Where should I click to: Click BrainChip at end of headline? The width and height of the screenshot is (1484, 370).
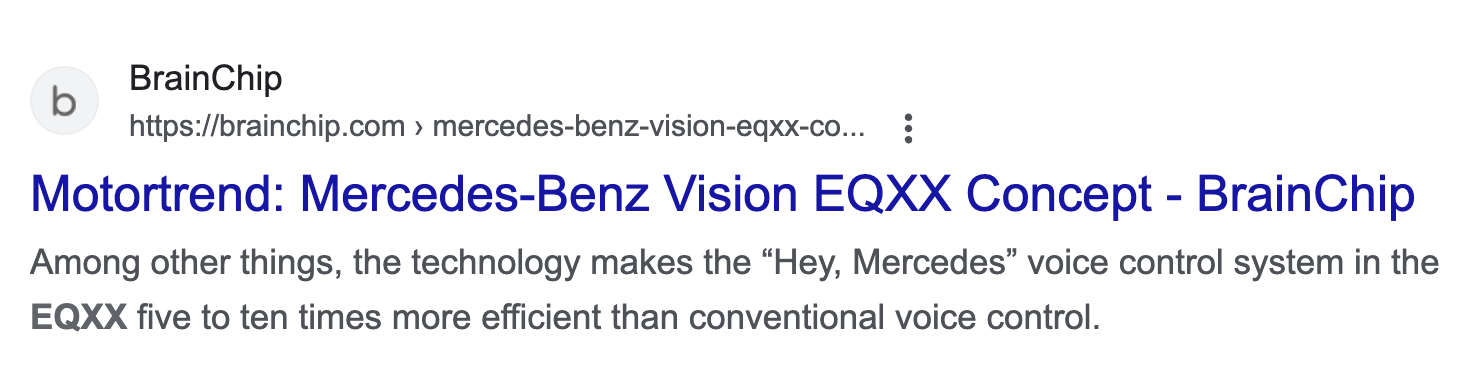coord(1306,196)
